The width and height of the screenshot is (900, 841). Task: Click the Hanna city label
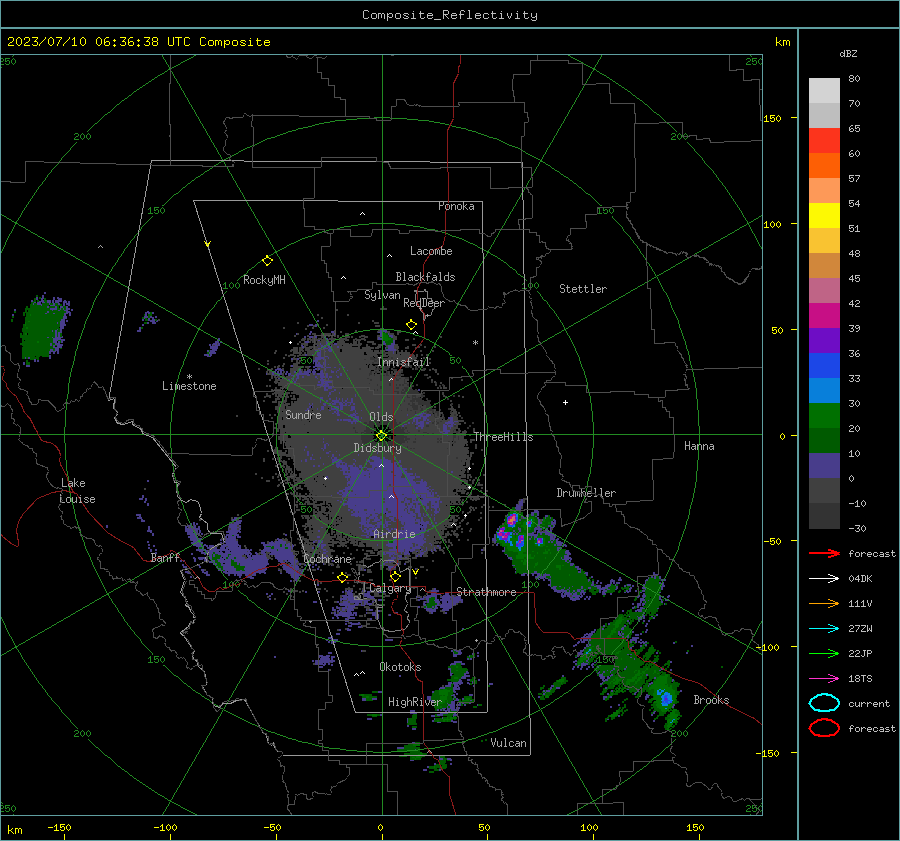[x=699, y=446]
